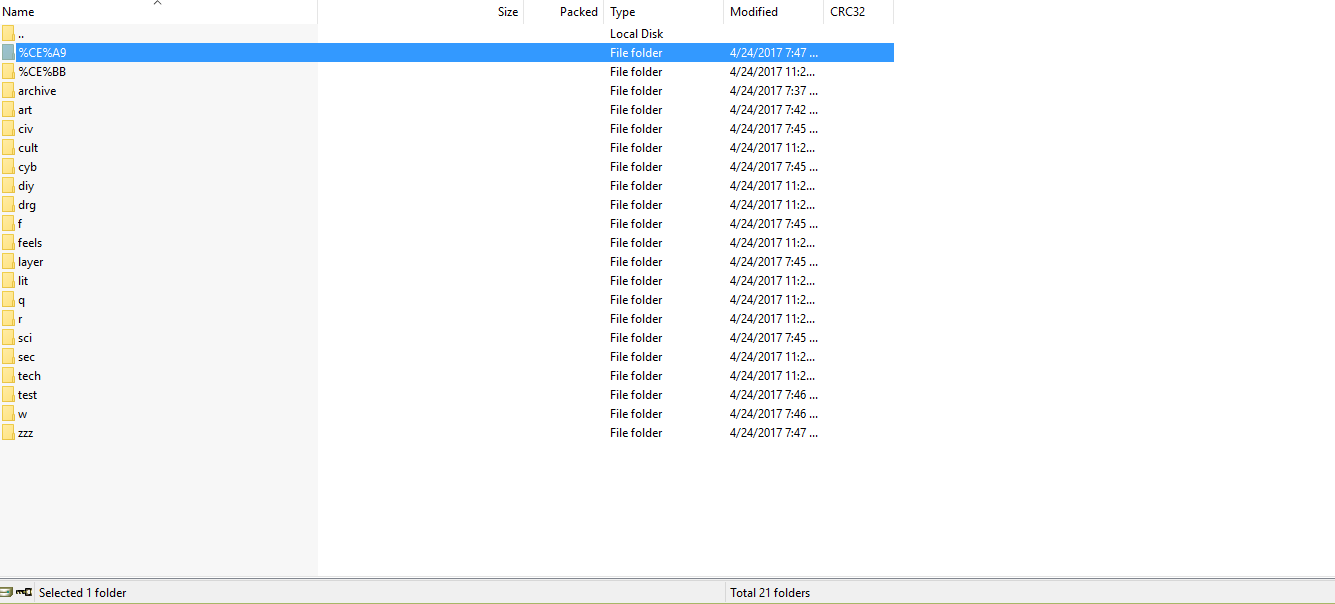The width and height of the screenshot is (1335, 604).
Task: Click the folder icon of %CE%BB
Action: (8, 72)
